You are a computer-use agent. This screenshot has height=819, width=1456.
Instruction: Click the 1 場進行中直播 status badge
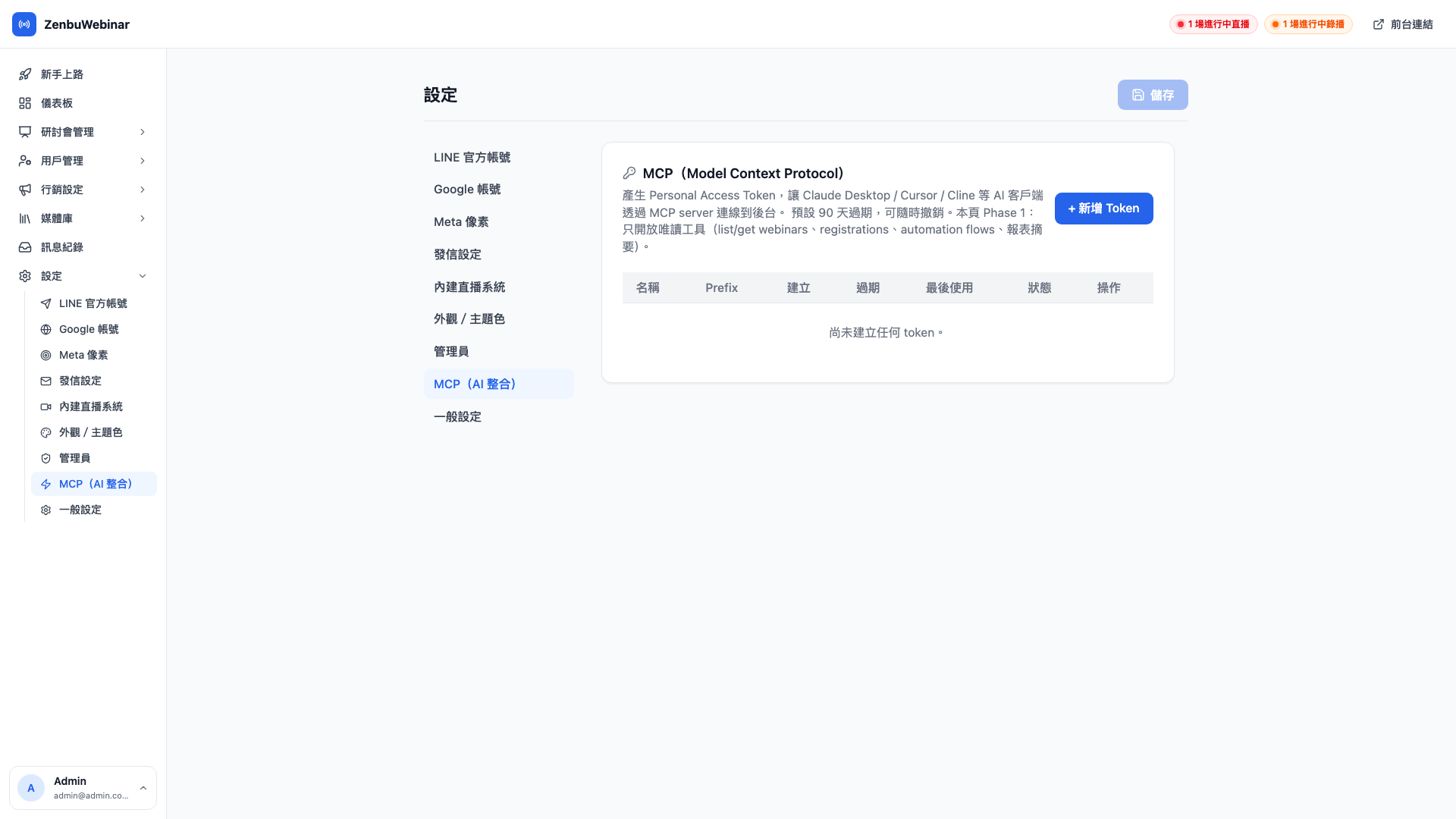1213,24
